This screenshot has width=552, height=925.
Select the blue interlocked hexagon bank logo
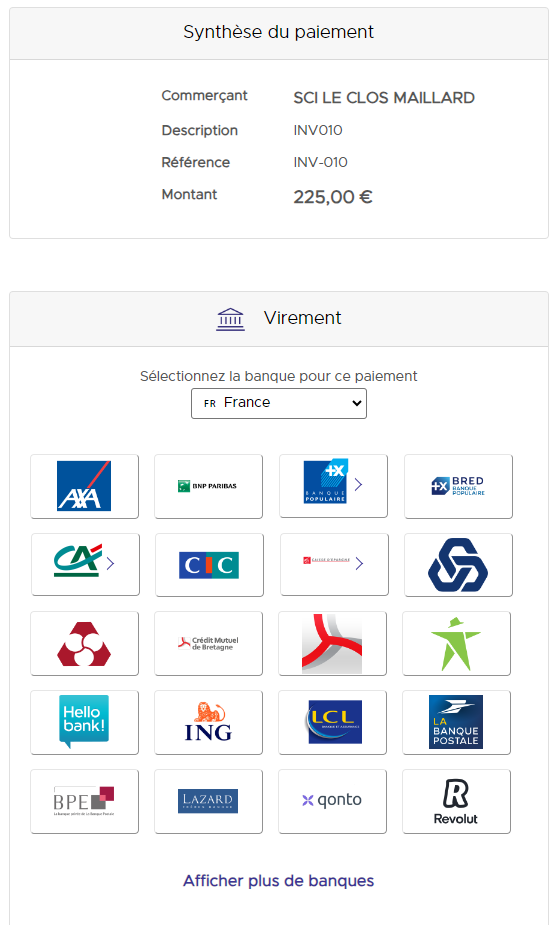pos(458,565)
